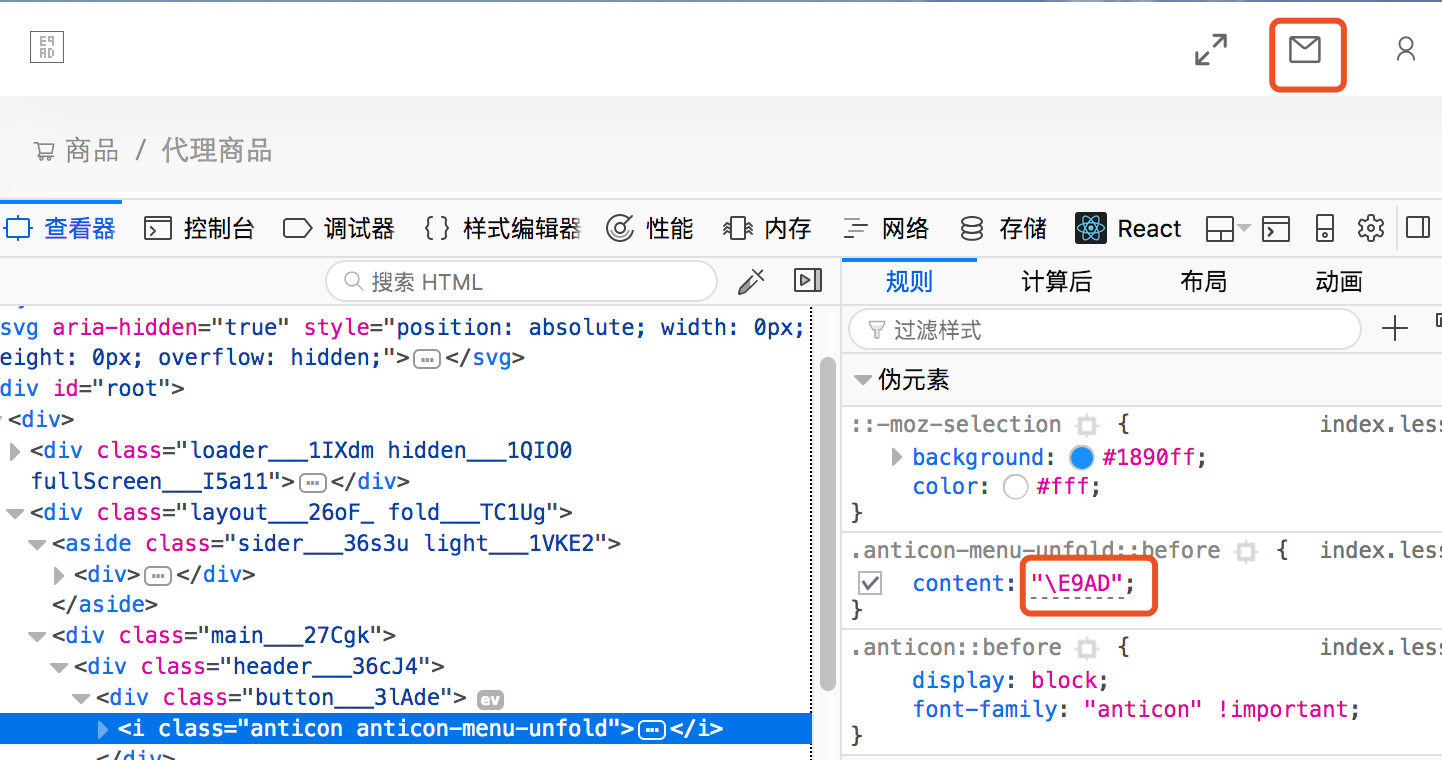Click the 'ev' event badge on button div
Viewport: 1442px width, 760px height.
point(488,698)
